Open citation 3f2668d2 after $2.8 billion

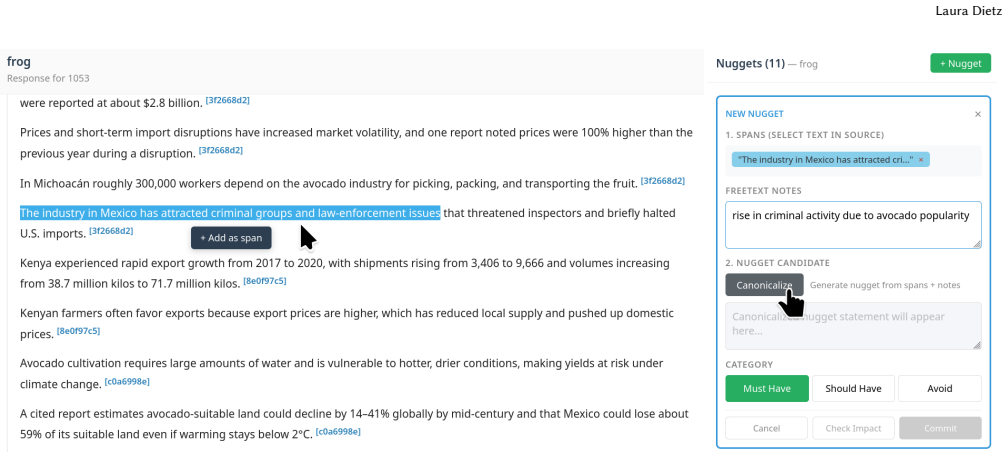tap(228, 100)
